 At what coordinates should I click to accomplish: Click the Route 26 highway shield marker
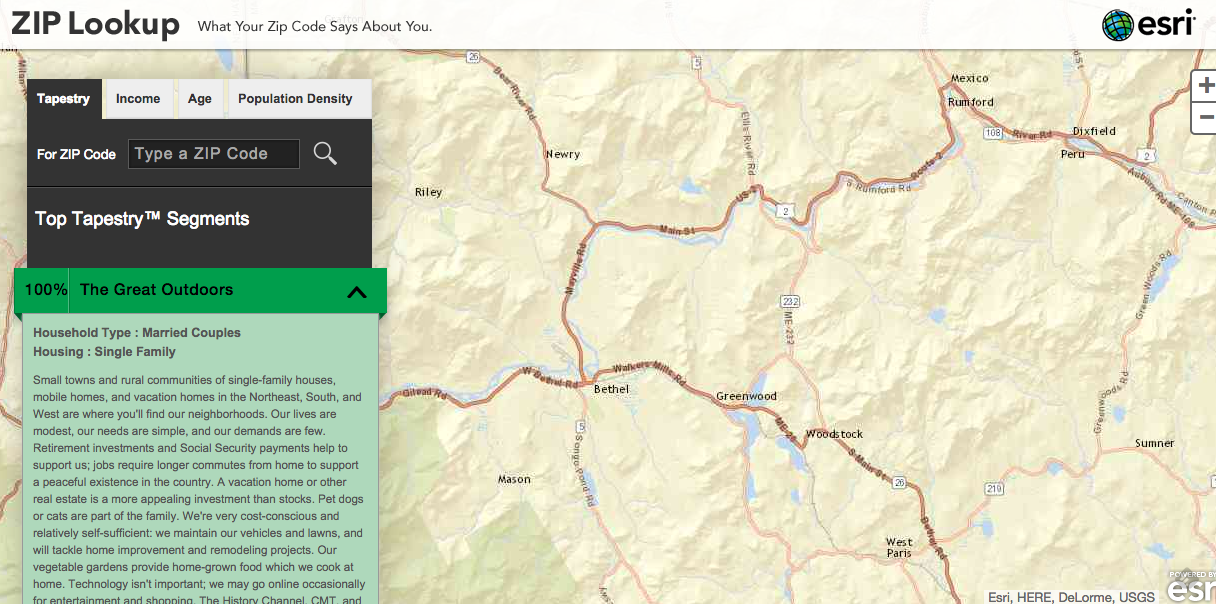pyautogui.click(x=897, y=483)
